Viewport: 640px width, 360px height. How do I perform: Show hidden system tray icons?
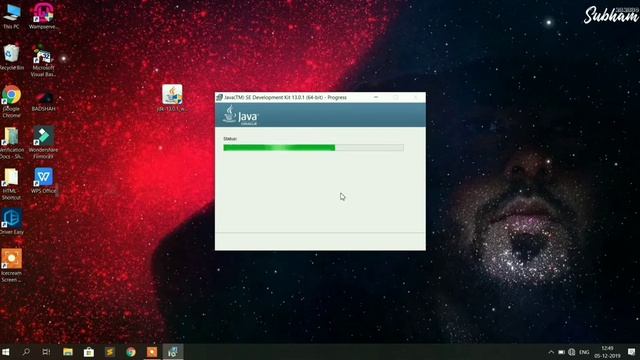[551, 352]
